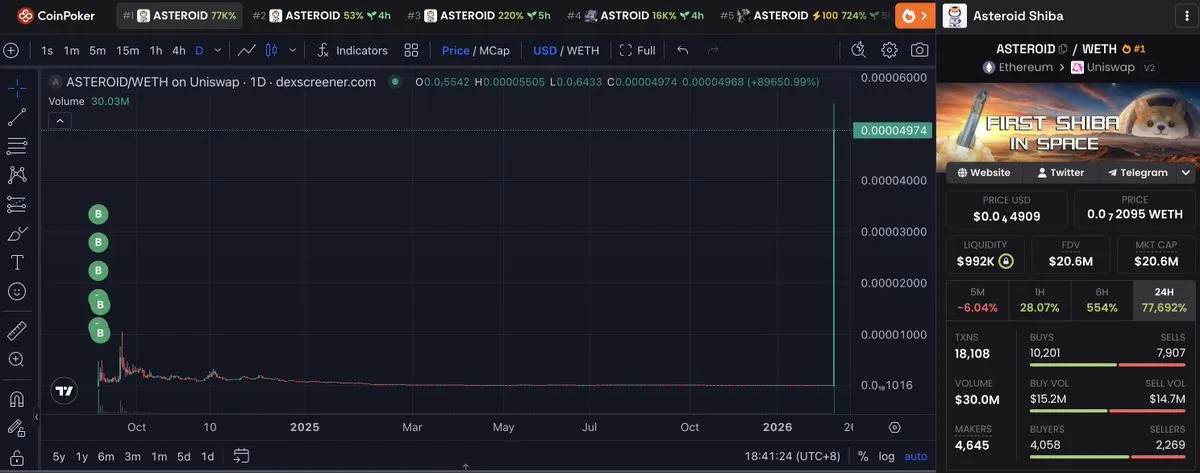Select the ruler measure tool

coord(16,330)
